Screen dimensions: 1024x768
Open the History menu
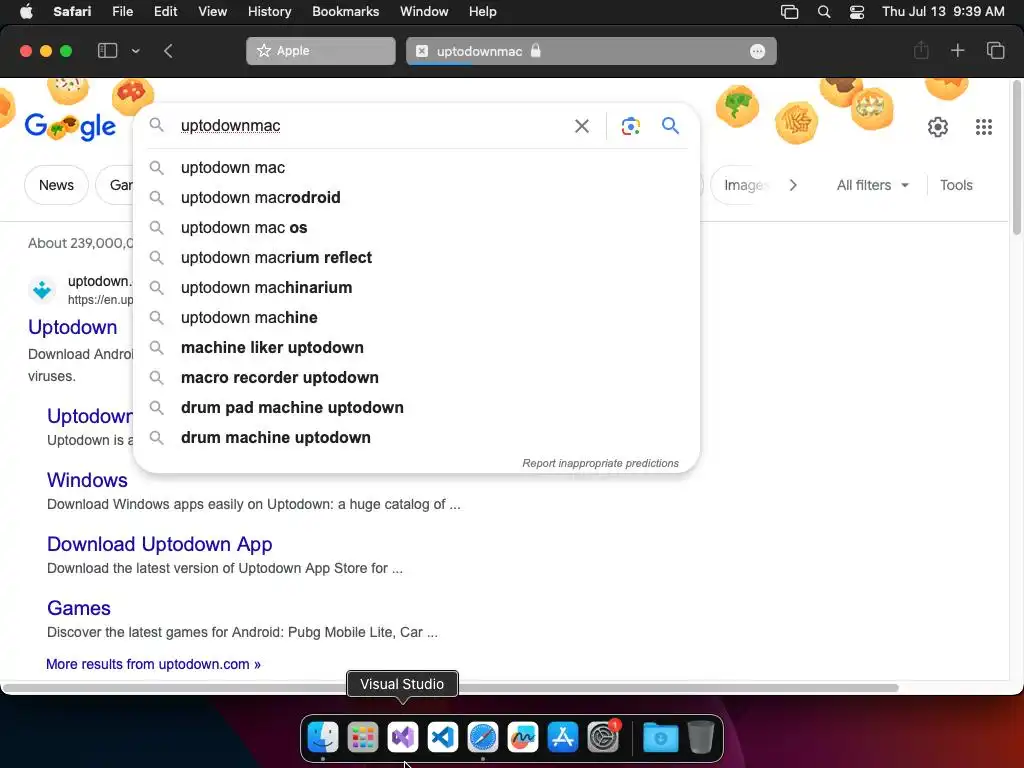[269, 12]
